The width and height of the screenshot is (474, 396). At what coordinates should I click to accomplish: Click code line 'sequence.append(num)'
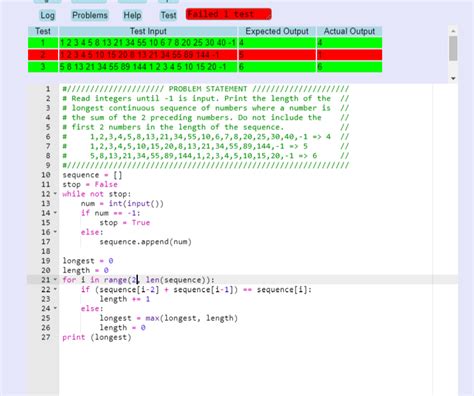coord(145,241)
